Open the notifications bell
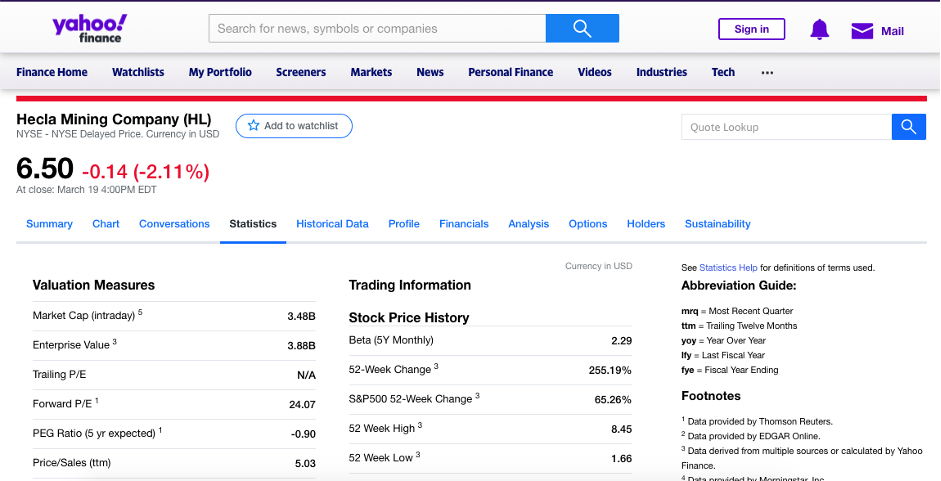This screenshot has height=481, width=941. tap(819, 29)
